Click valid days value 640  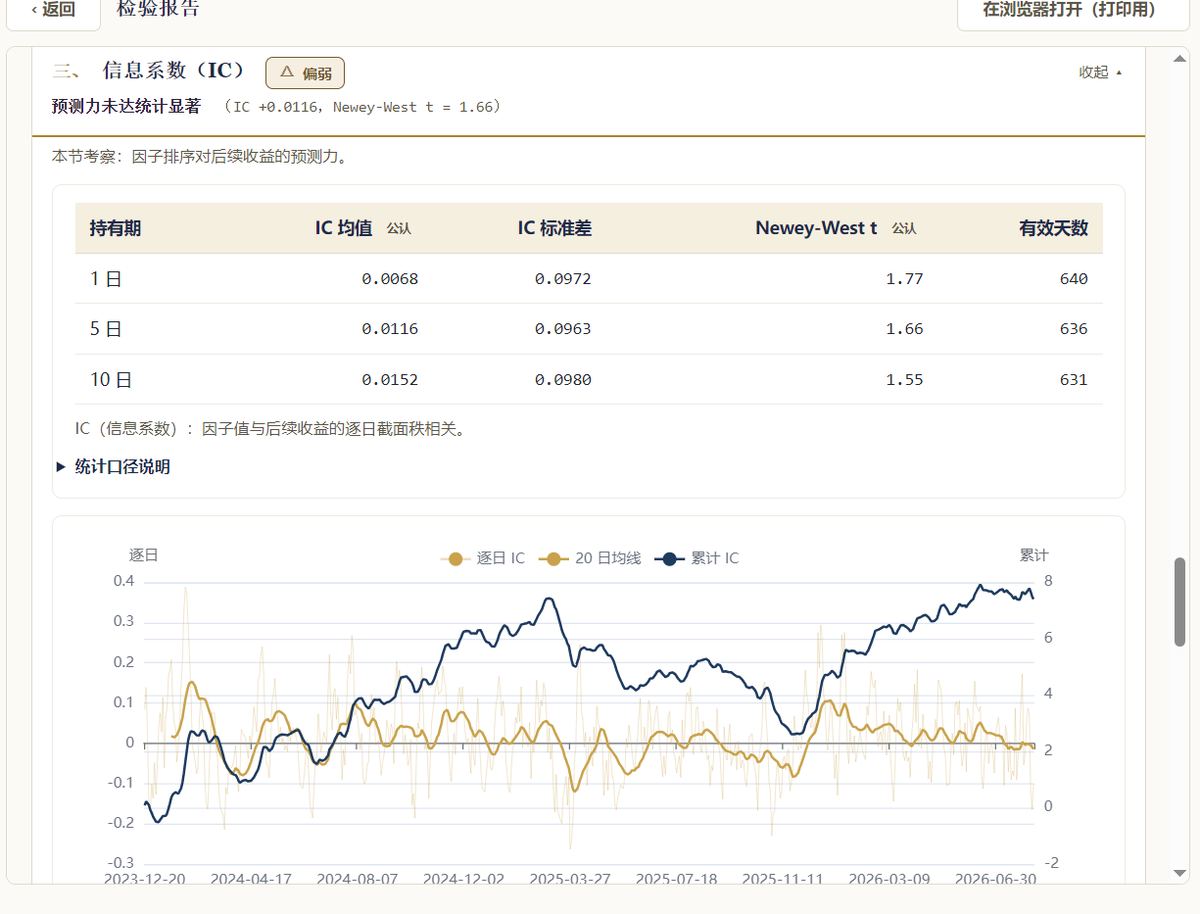(x=1073, y=279)
